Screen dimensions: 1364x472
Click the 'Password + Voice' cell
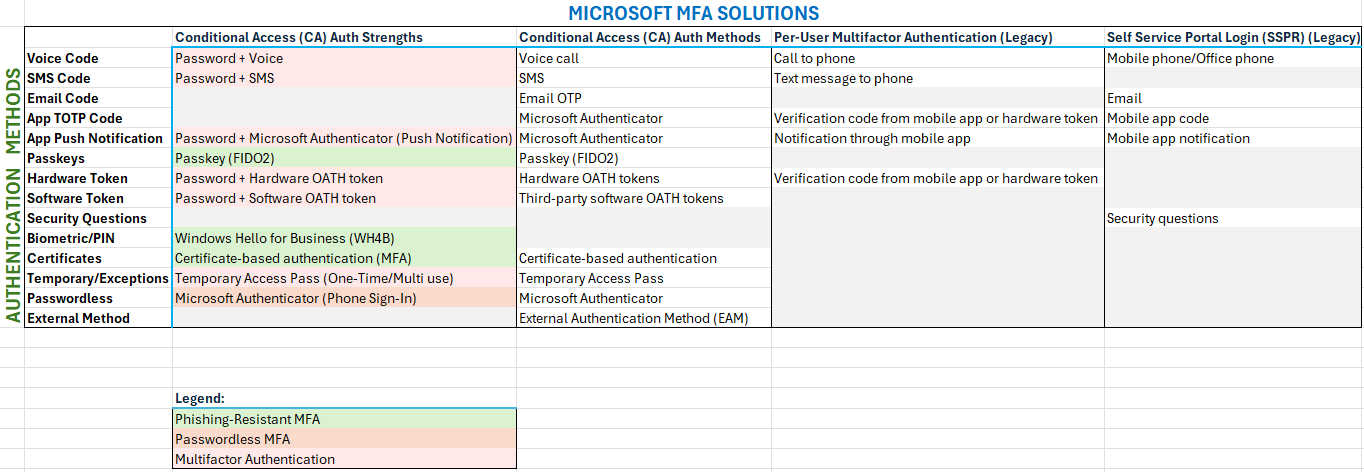tap(344, 58)
